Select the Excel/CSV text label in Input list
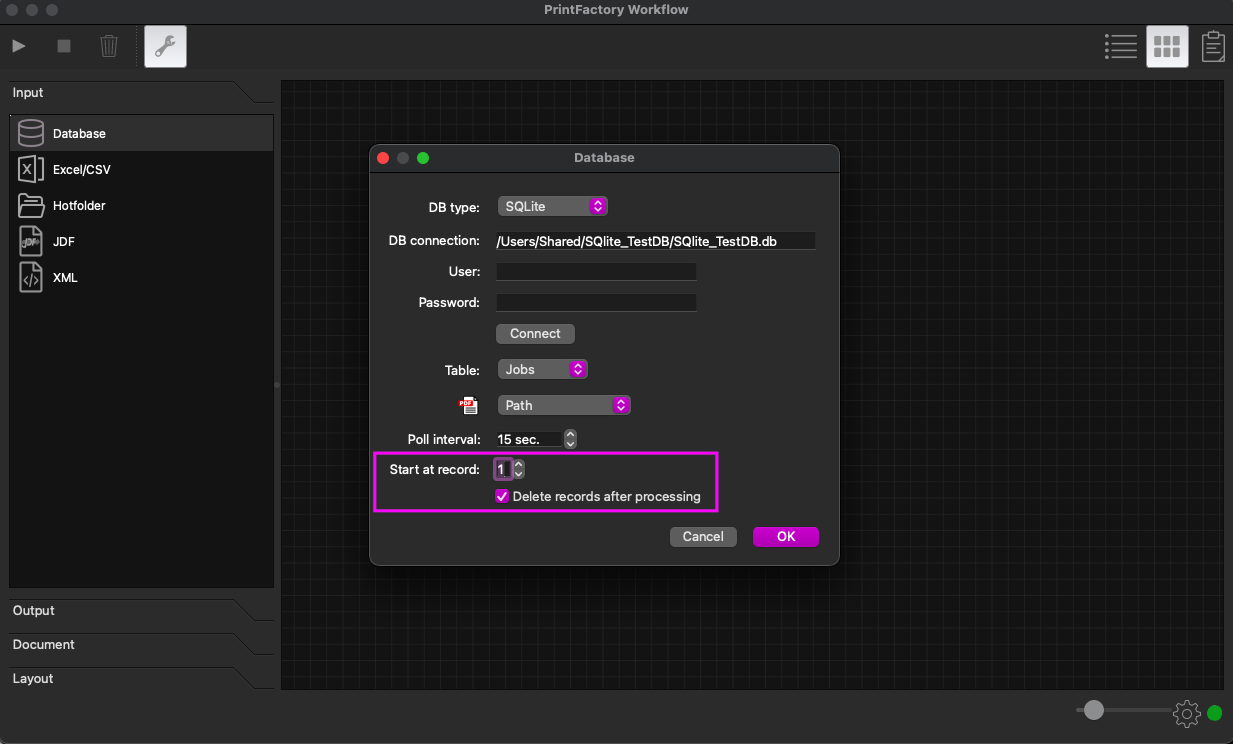Viewport: 1233px width, 744px height. click(82, 169)
